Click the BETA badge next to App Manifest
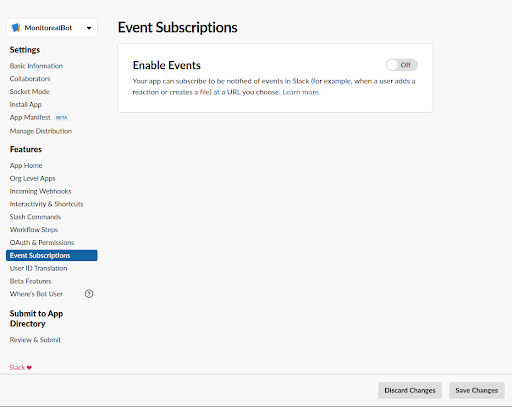This screenshot has width=512, height=407. pos(61,117)
